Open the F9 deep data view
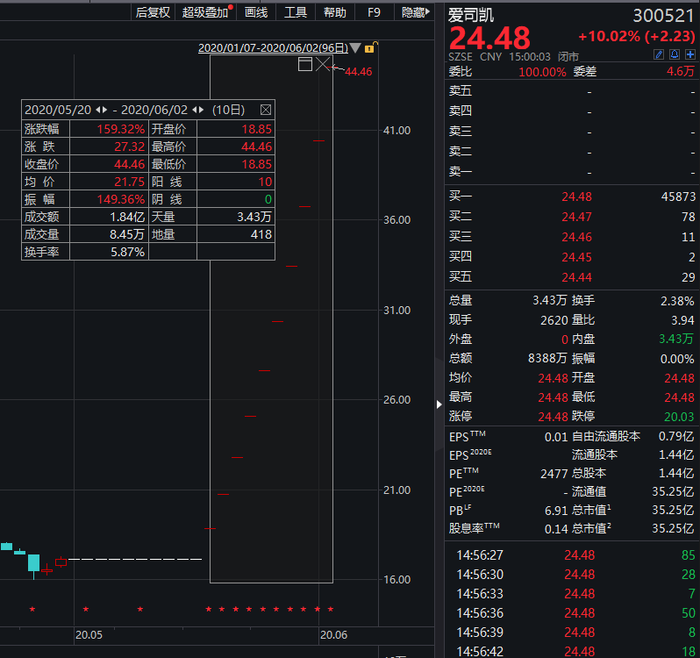Screen dimensions: 700x658 pos(374,12)
